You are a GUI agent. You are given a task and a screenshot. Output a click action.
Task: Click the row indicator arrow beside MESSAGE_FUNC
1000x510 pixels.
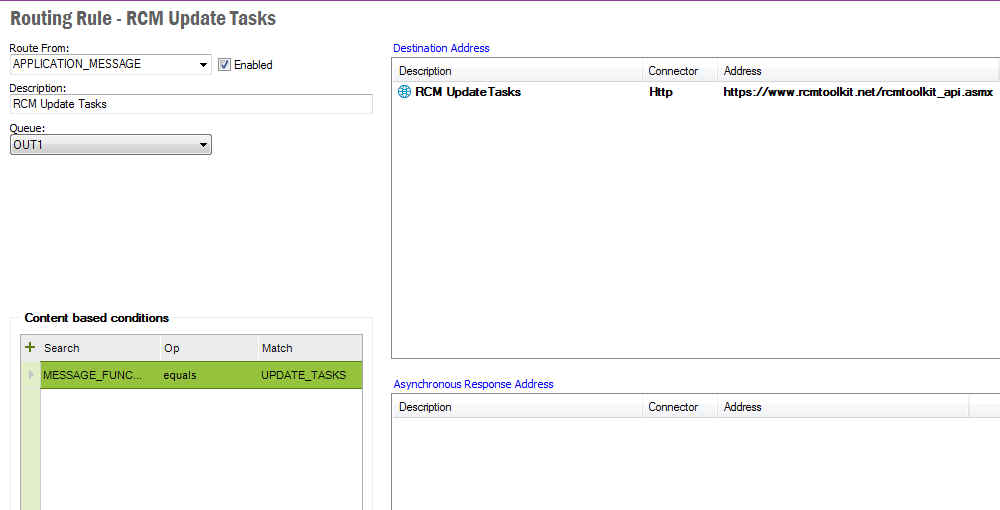point(31,375)
